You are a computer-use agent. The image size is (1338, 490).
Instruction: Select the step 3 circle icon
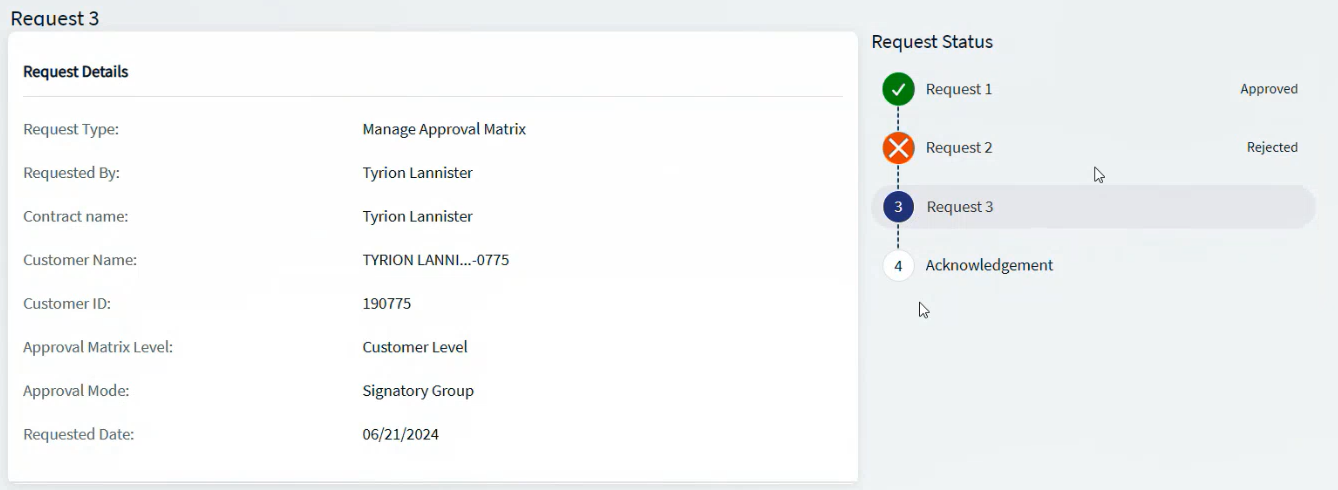coord(898,207)
